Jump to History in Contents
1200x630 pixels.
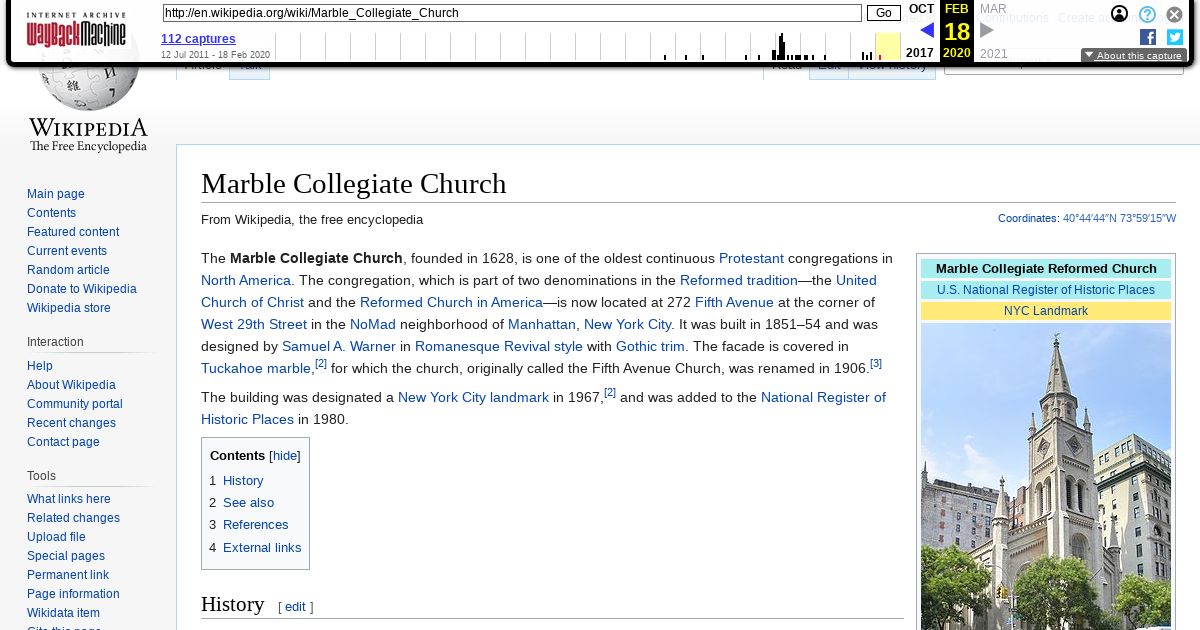[x=243, y=481]
